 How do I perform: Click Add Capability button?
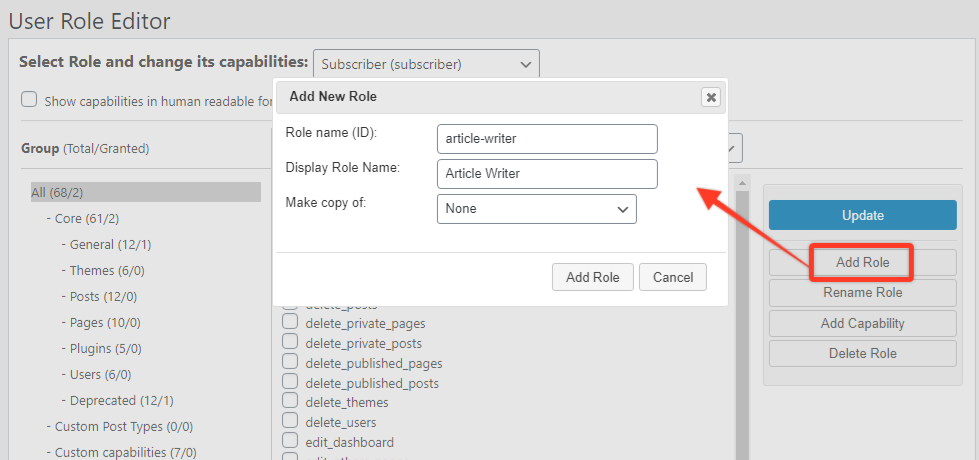coord(861,323)
